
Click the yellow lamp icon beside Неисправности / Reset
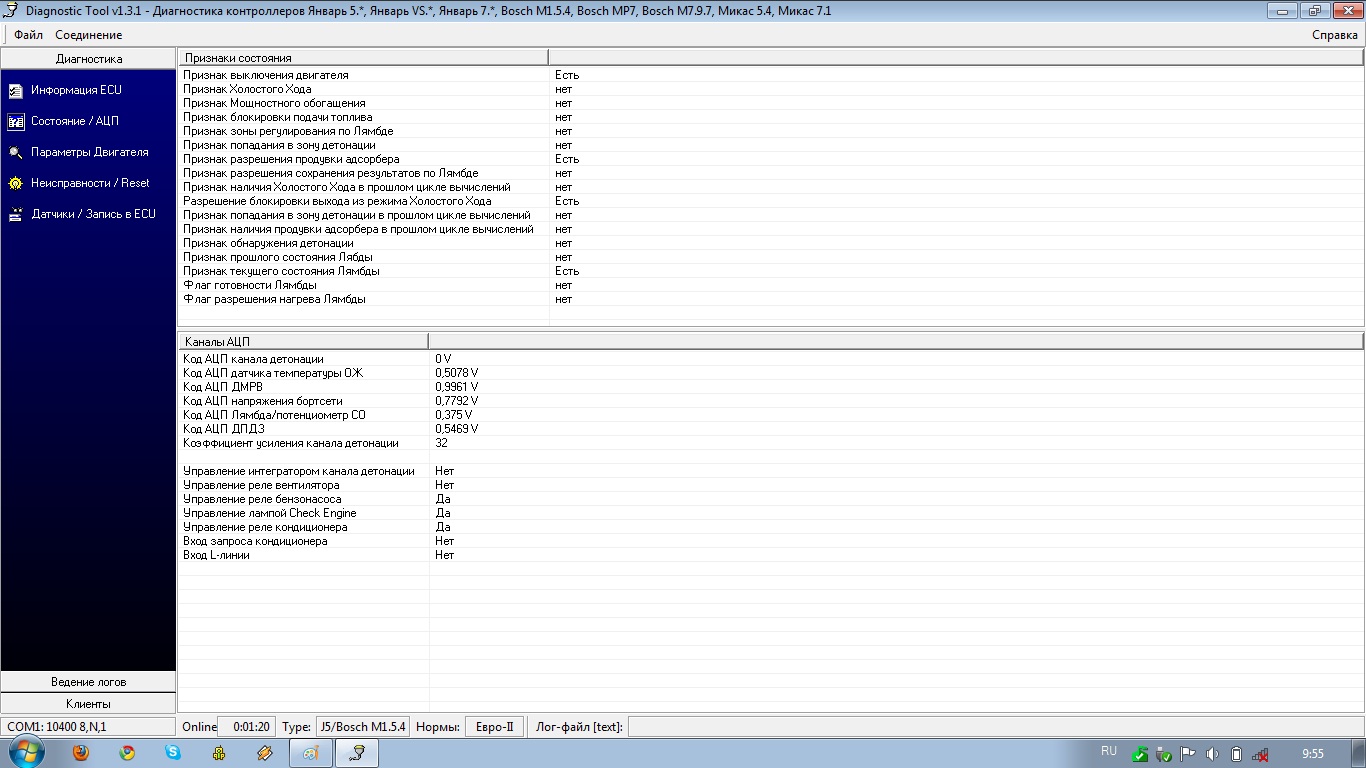15,183
